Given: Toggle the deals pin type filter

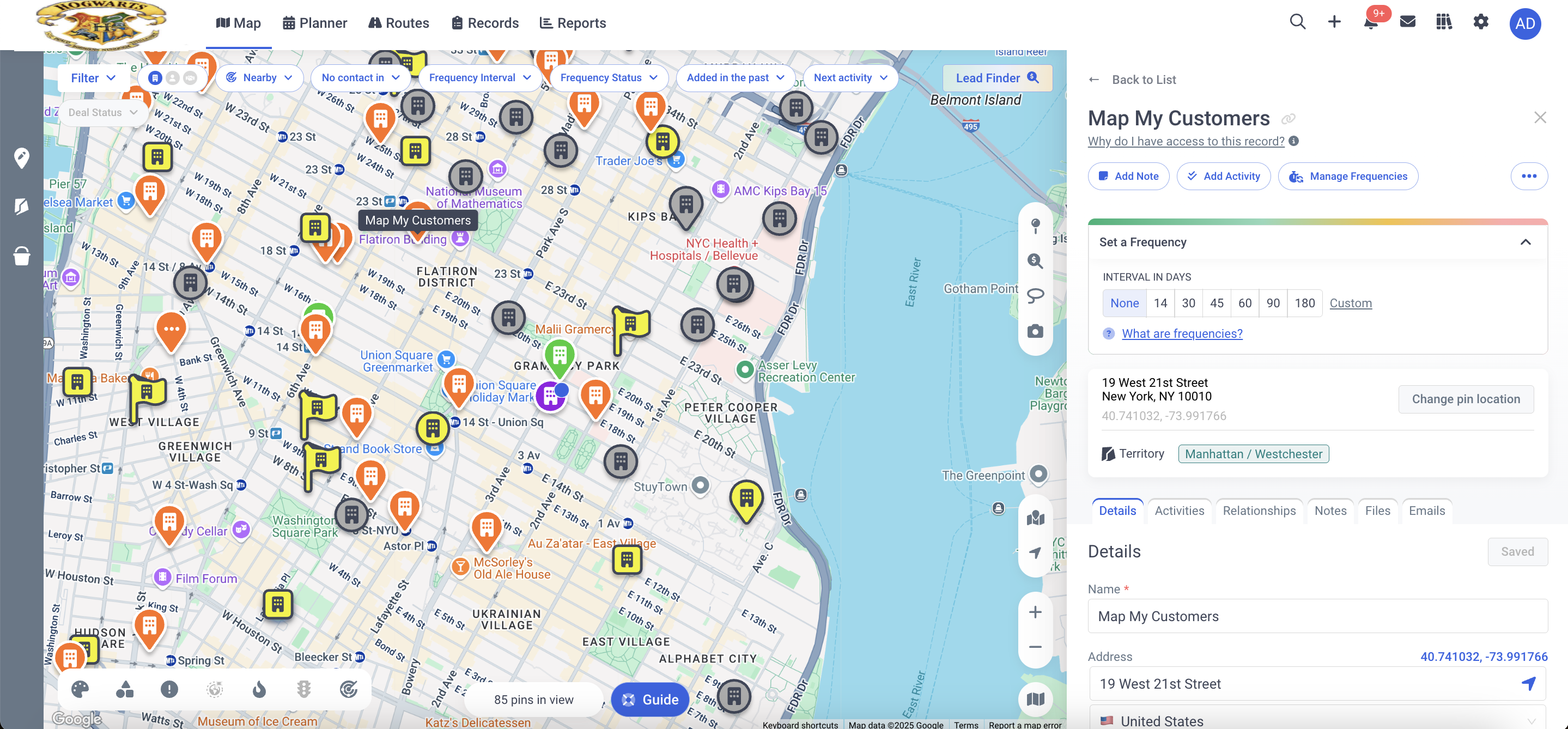Looking at the screenshot, I should point(191,78).
